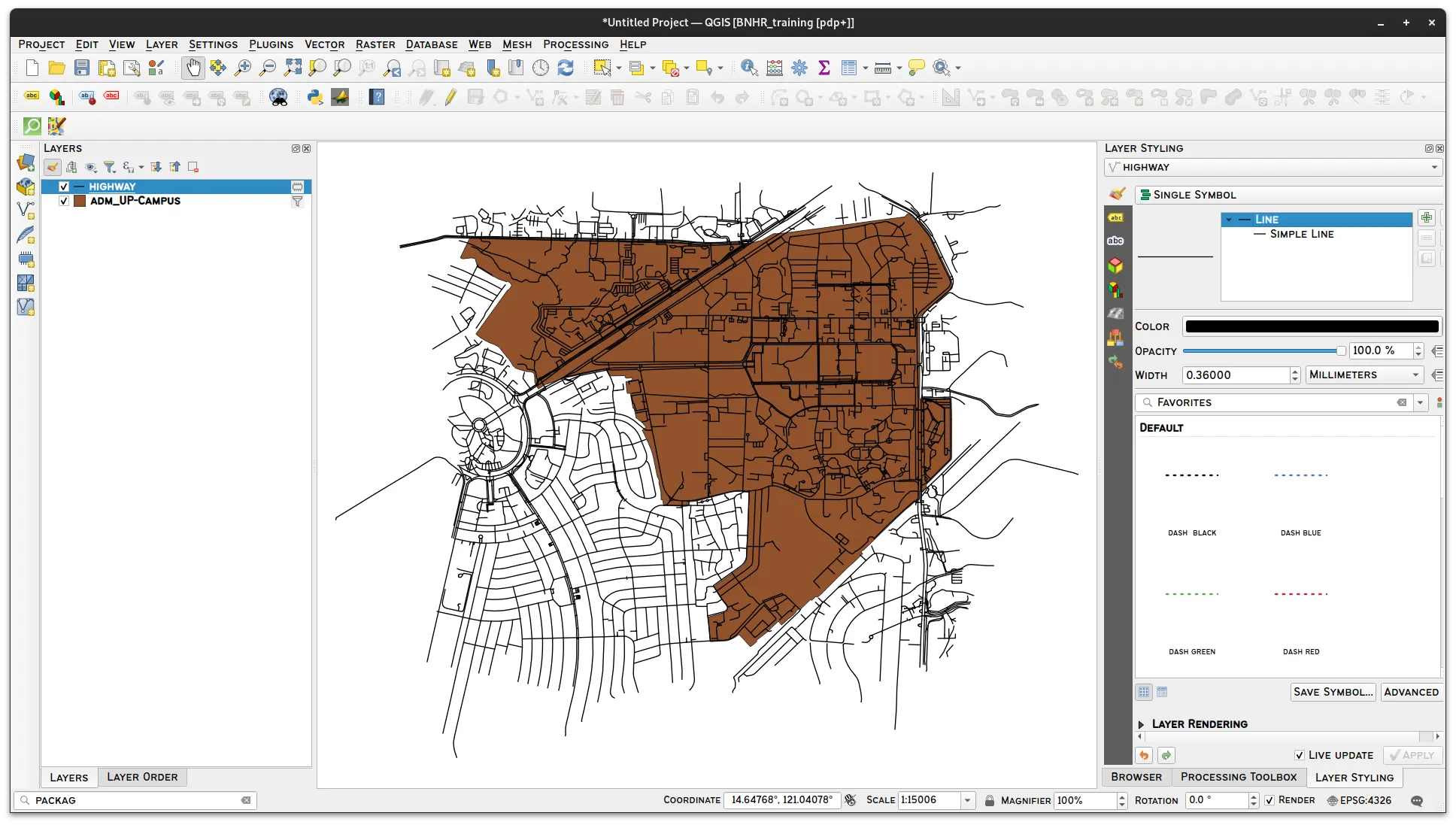Open the Vector menu
The image size is (1456, 825).
(324, 44)
